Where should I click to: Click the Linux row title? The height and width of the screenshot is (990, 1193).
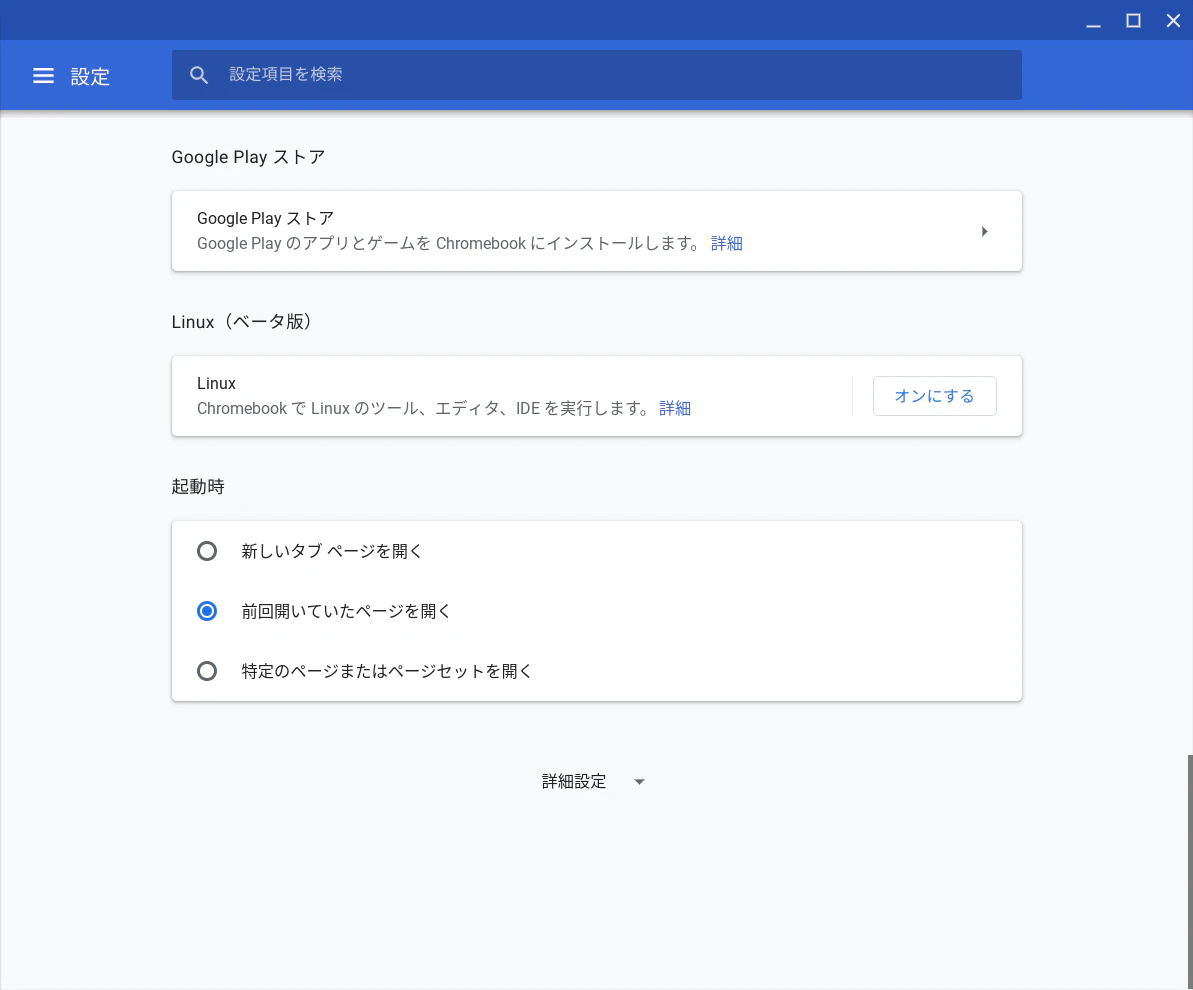tap(216, 384)
